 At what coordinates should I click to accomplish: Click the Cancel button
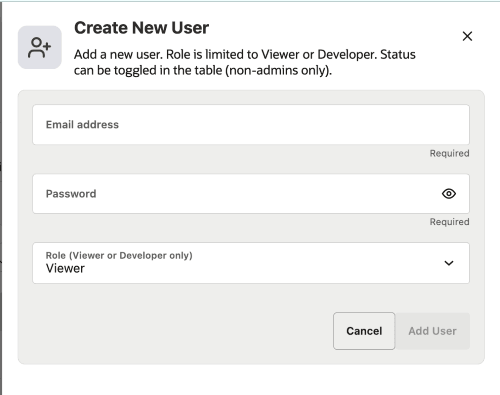point(364,331)
